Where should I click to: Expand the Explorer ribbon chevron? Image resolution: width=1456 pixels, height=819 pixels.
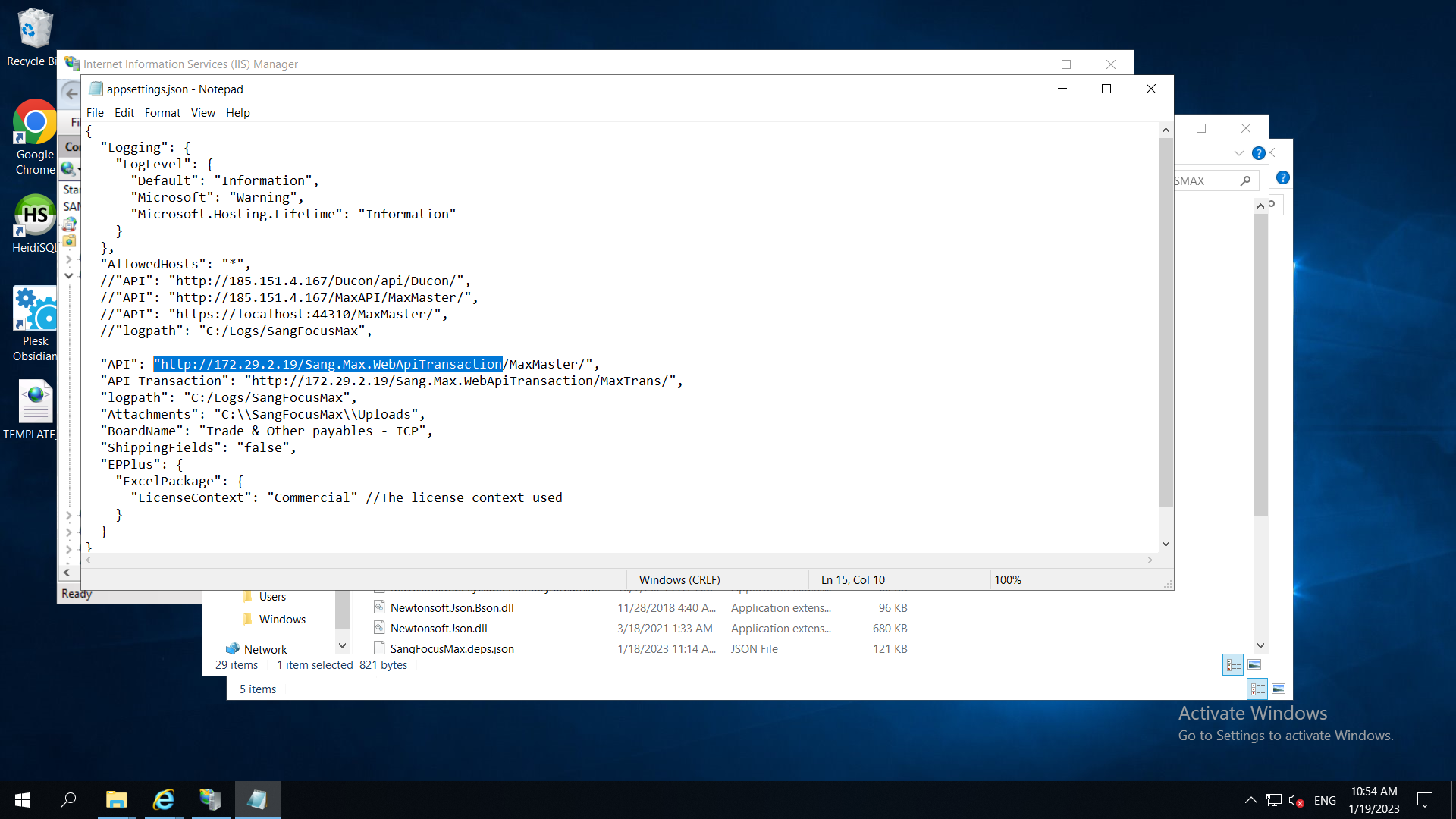tap(1238, 153)
